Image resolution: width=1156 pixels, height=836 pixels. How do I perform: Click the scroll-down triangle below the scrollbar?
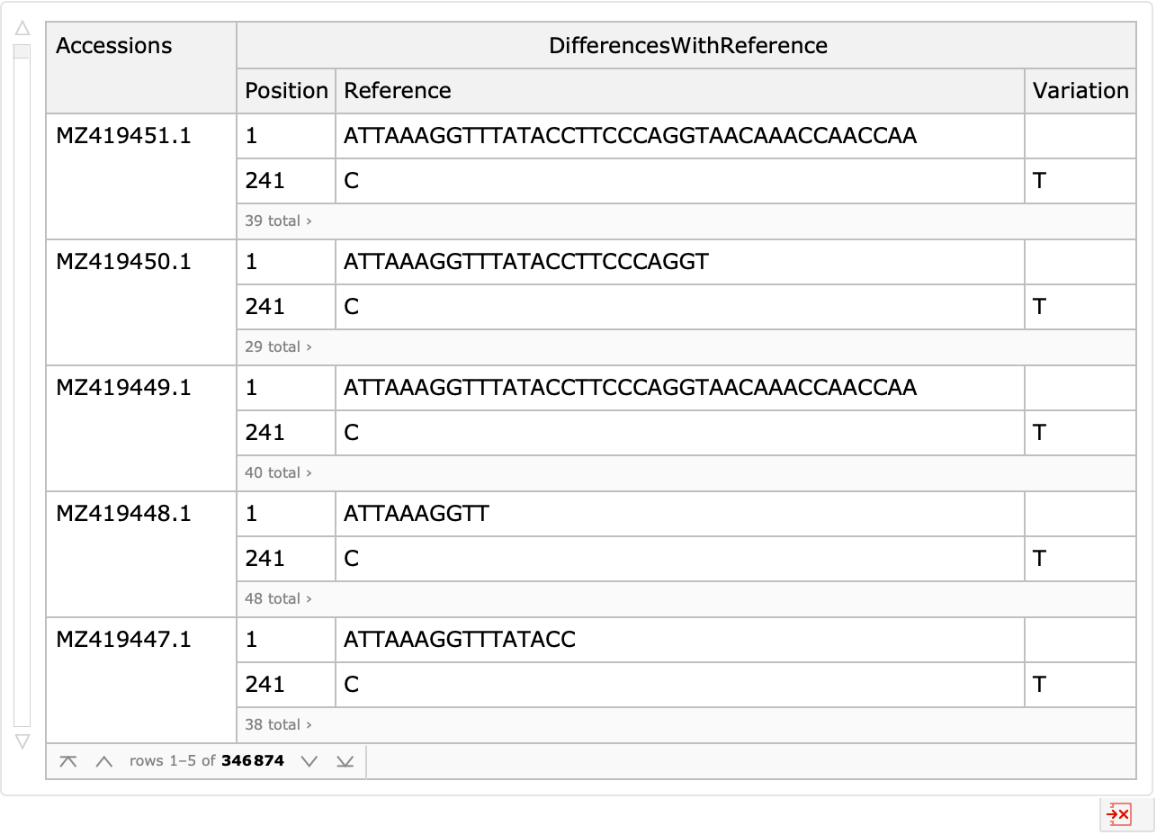pos(22,742)
